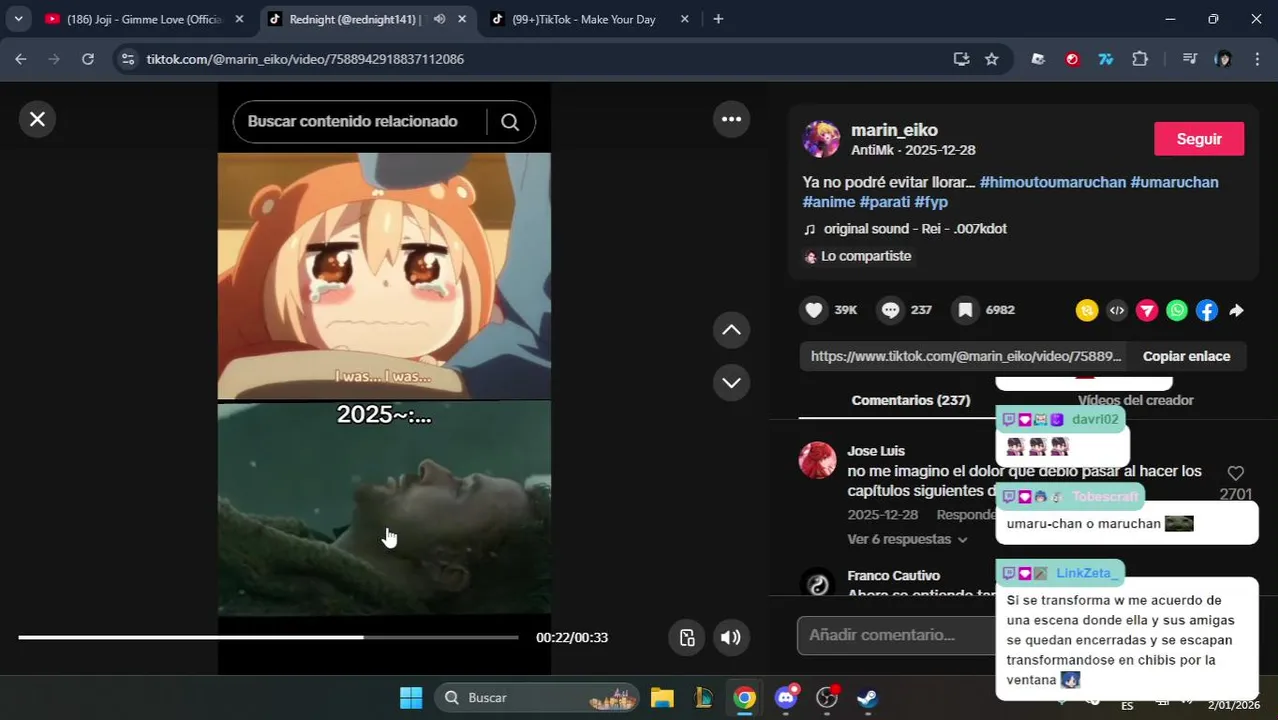Click the search magnifier in related content bar
Image resolution: width=1278 pixels, height=720 pixels.
click(x=510, y=122)
